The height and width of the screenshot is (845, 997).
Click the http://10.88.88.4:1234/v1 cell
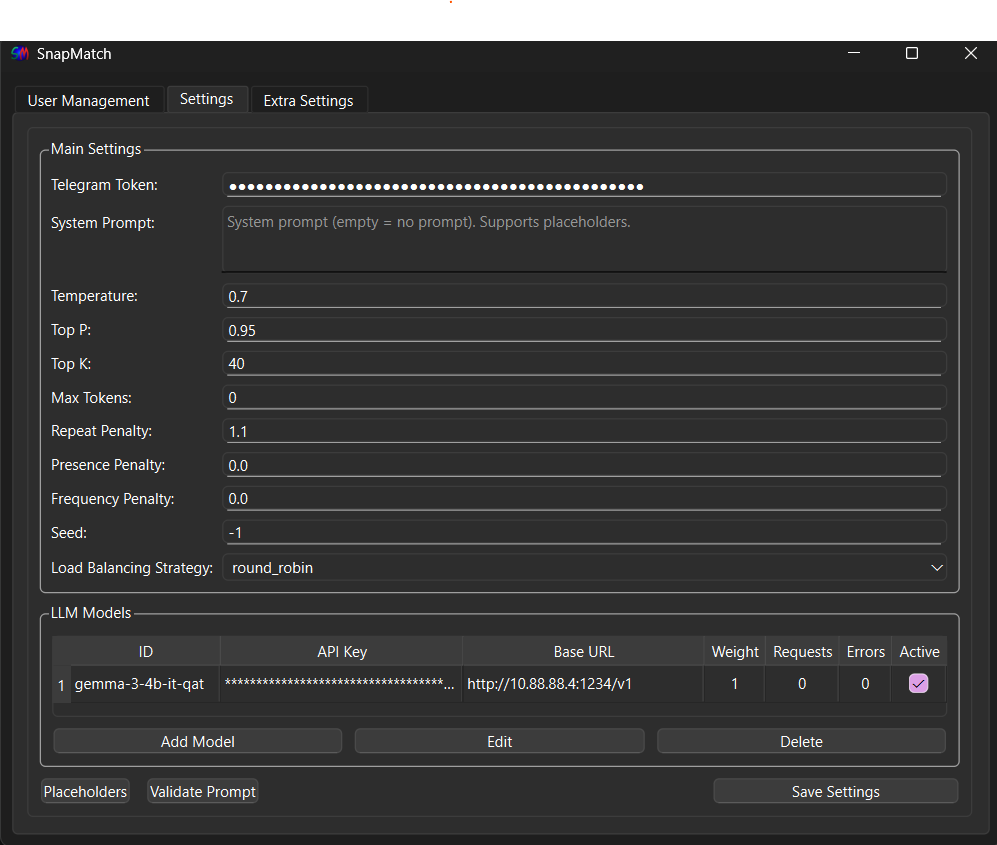(x=583, y=684)
